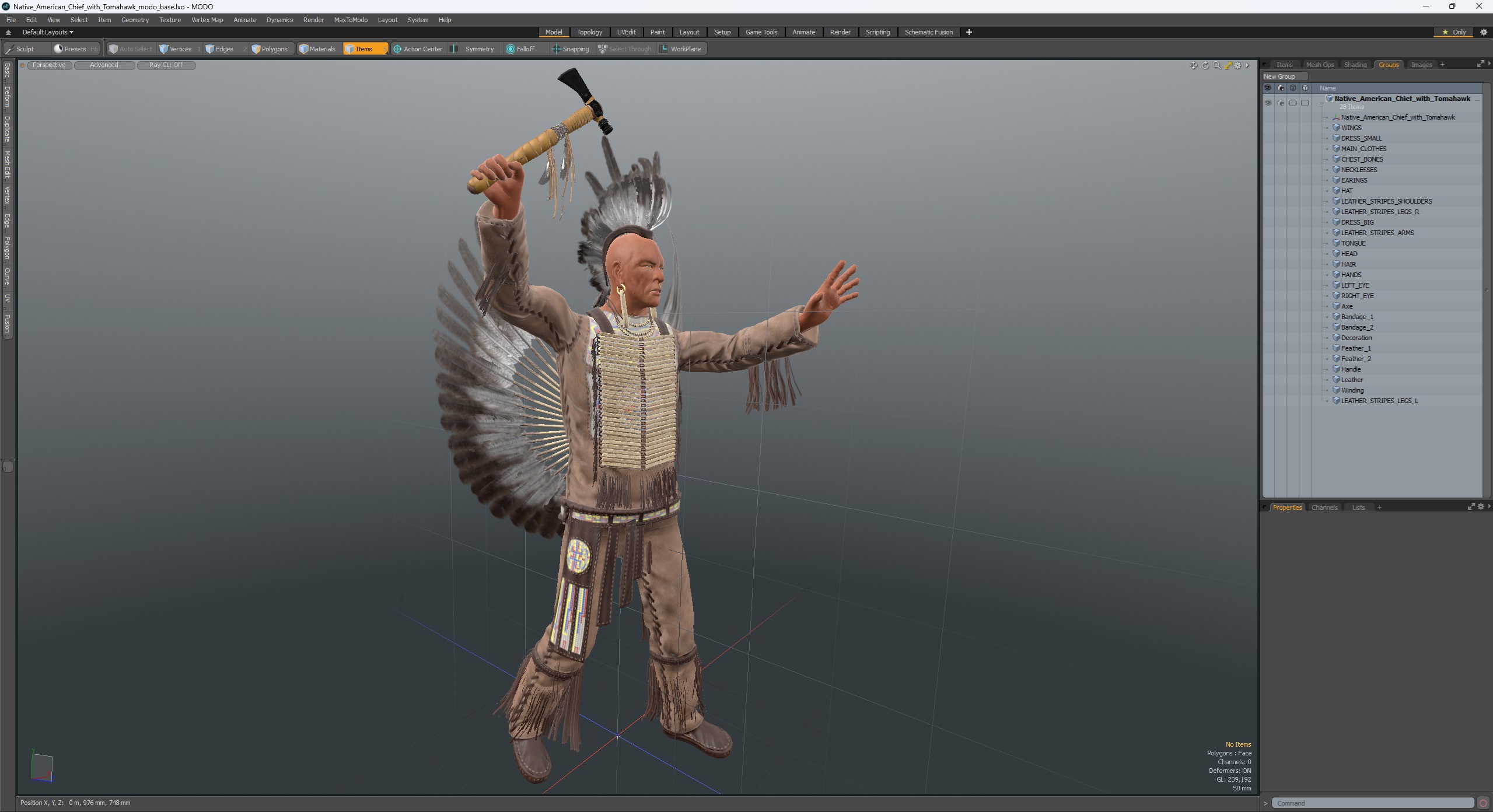
Task: Open the MaxToModo menu
Action: tap(351, 20)
